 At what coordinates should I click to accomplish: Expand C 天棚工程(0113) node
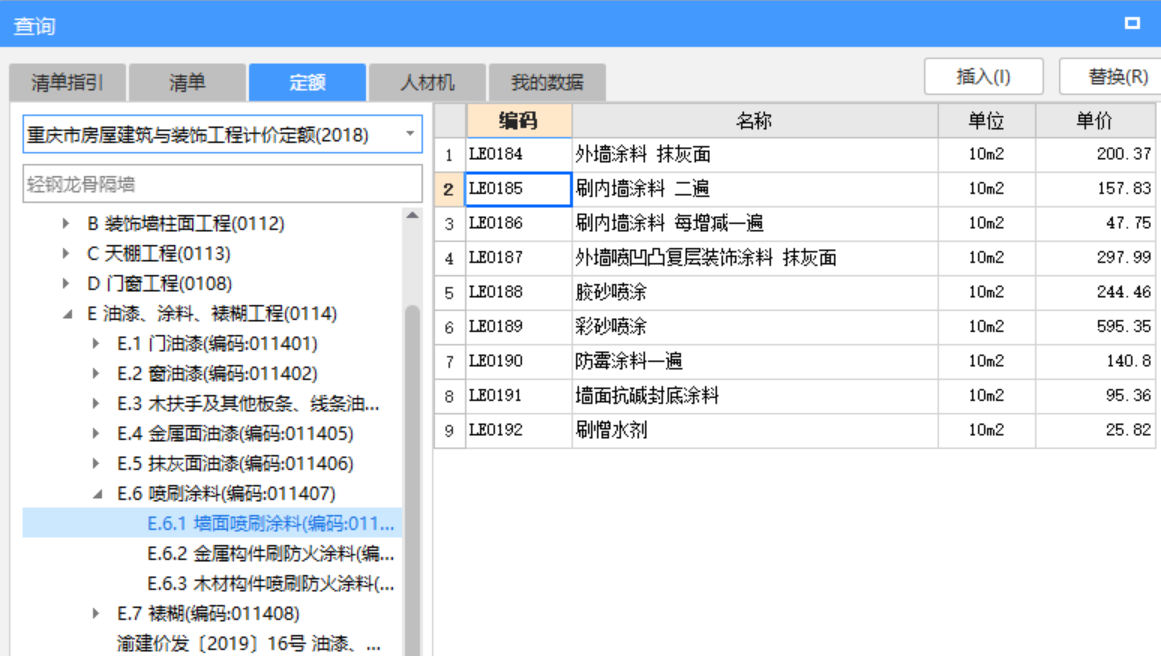pyautogui.click(x=66, y=253)
